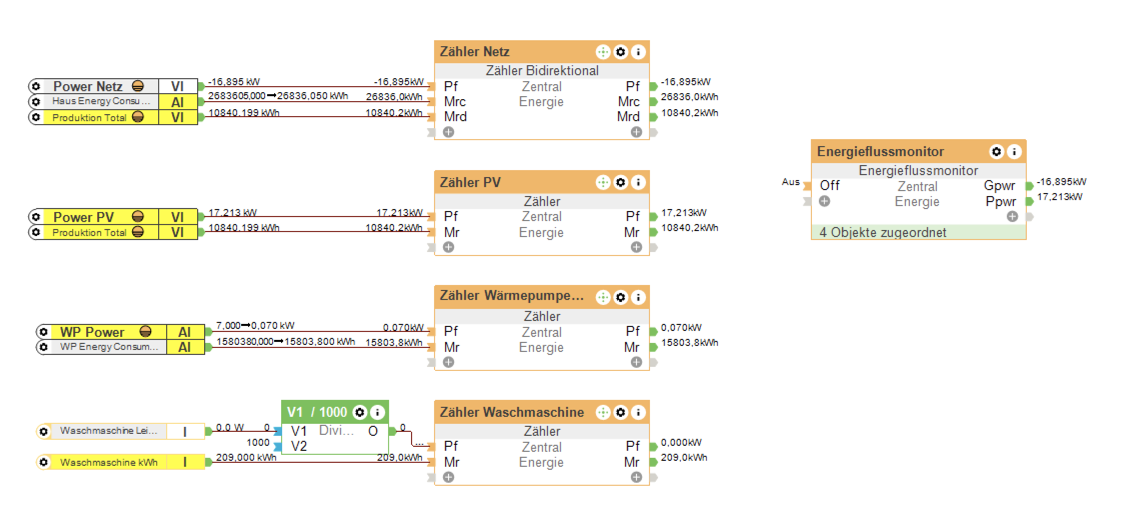
Task: Add an input pin on Zähler Wärmepumpe block
Action: point(448,362)
